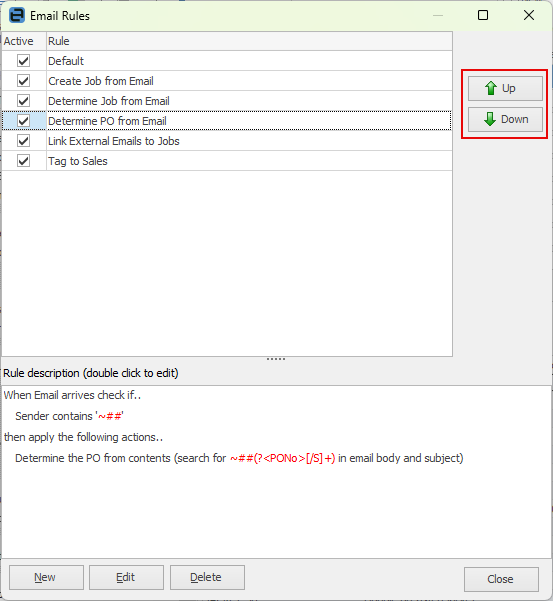Select the Default rule row
This screenshot has width=553, height=601.
coord(227,61)
